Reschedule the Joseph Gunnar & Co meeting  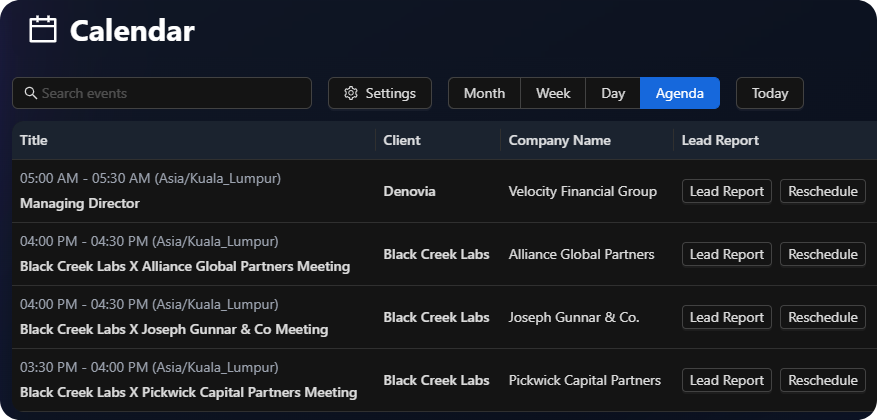[823, 317]
